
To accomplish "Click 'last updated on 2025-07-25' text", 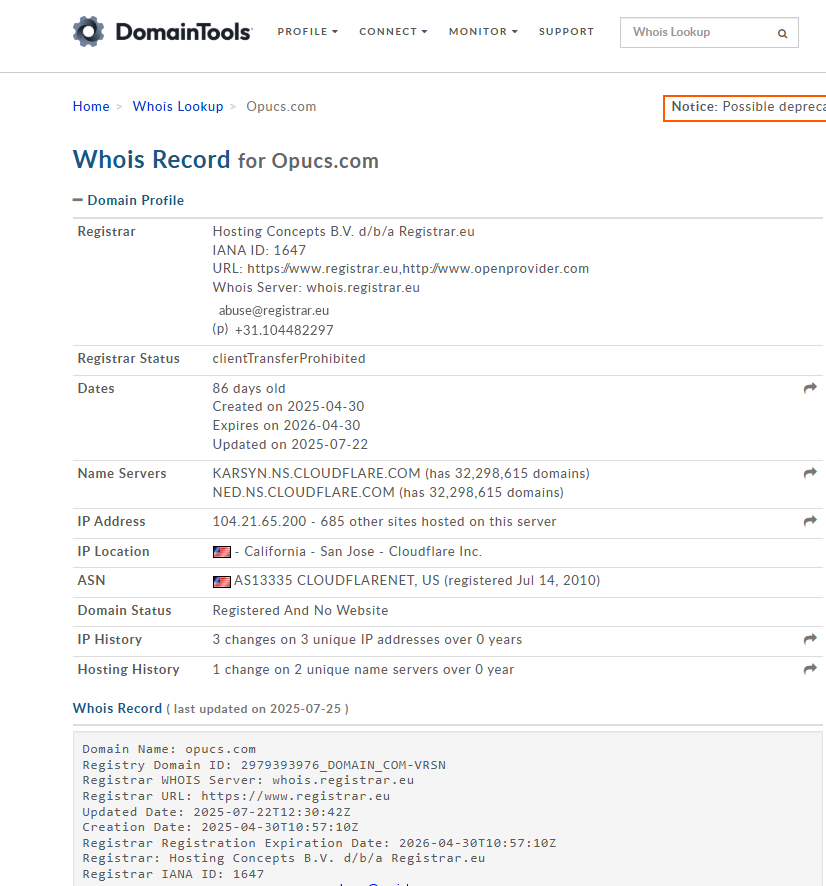I will click(x=257, y=709).
